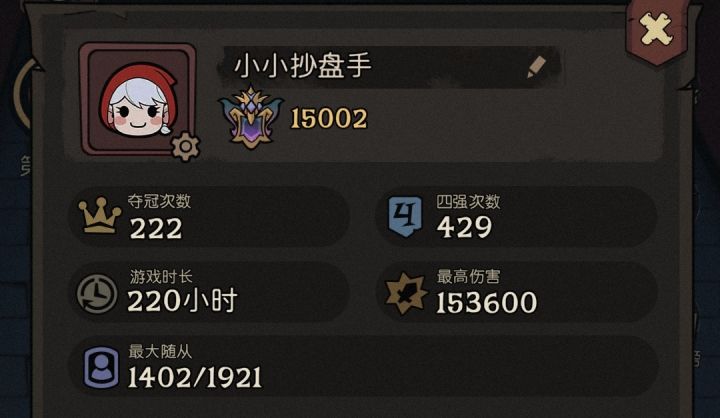
Task: Click the player name 小小抄盘手 field
Action: point(390,67)
